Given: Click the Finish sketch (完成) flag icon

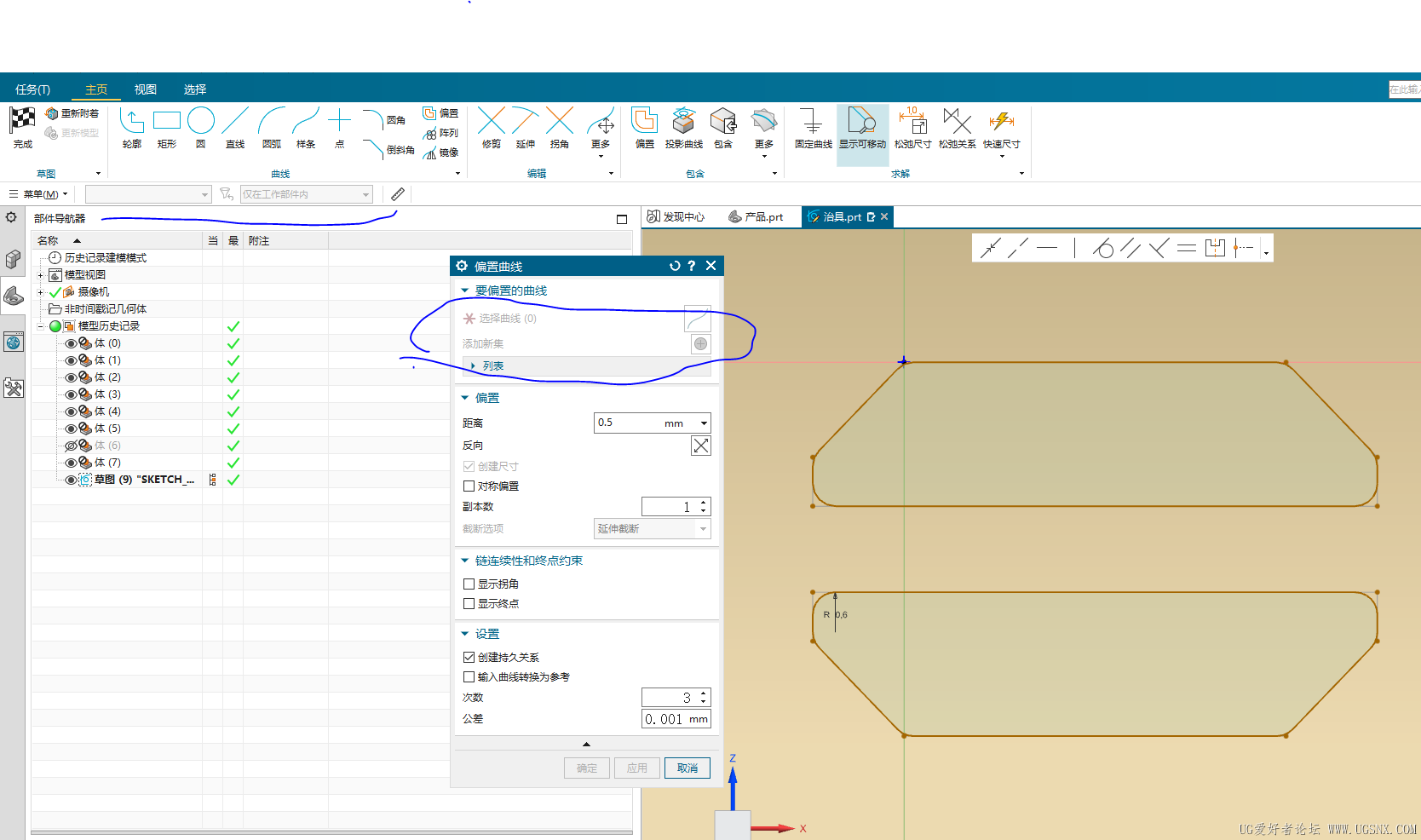Looking at the screenshot, I should (22, 122).
